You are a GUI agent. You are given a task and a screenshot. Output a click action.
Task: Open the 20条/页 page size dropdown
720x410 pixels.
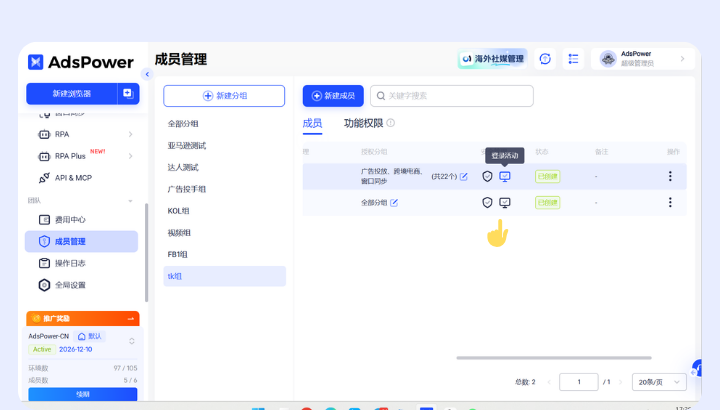point(659,382)
